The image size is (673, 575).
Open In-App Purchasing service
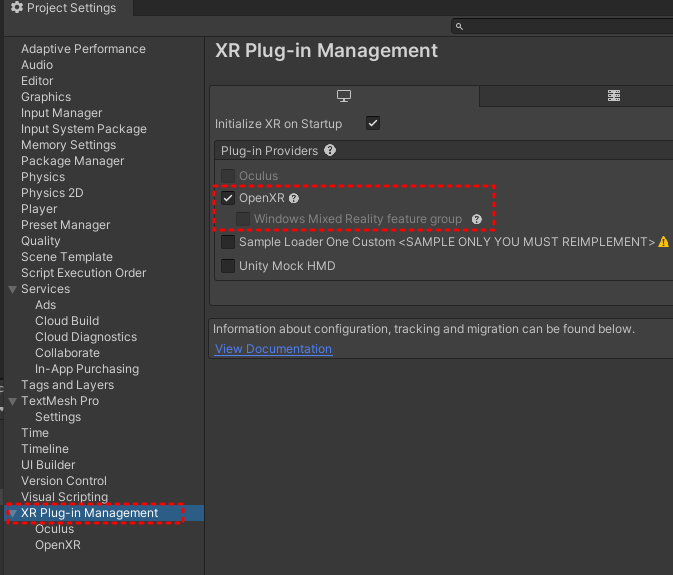pyautogui.click(x=87, y=369)
